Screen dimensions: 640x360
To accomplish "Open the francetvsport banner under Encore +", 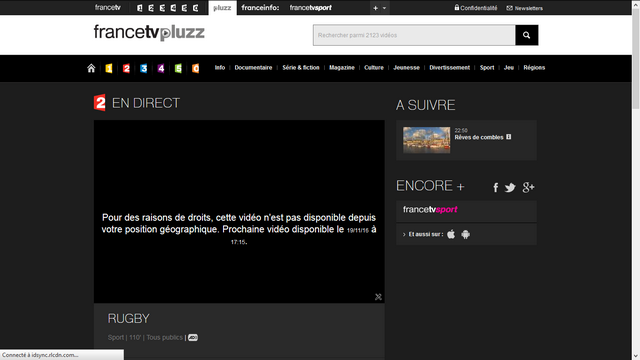I will click(466, 211).
